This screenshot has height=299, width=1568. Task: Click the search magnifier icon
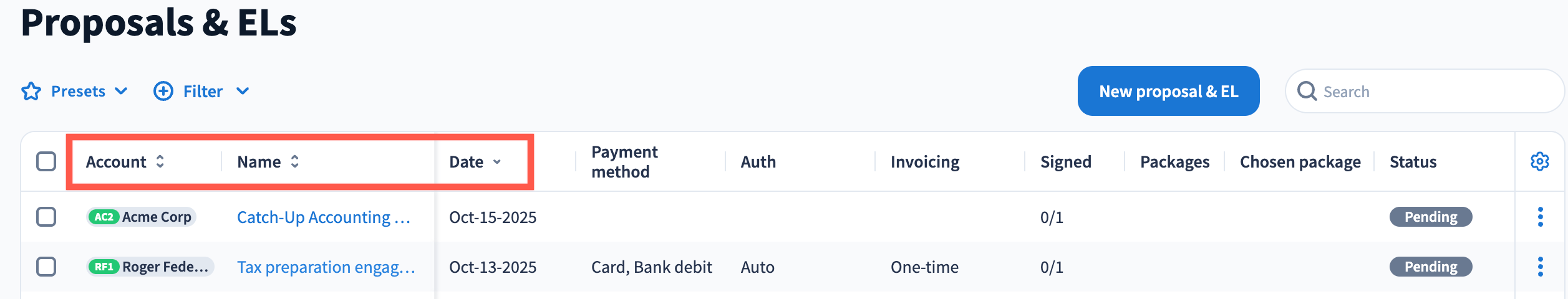[1307, 92]
